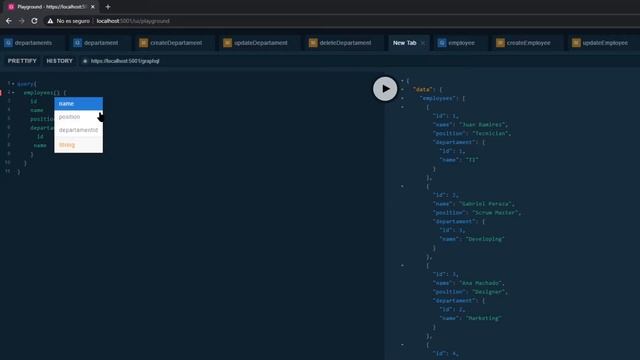Viewport: 640px width, 360px height.
Task: Collapse the "data" node in results
Action: coord(402,89)
